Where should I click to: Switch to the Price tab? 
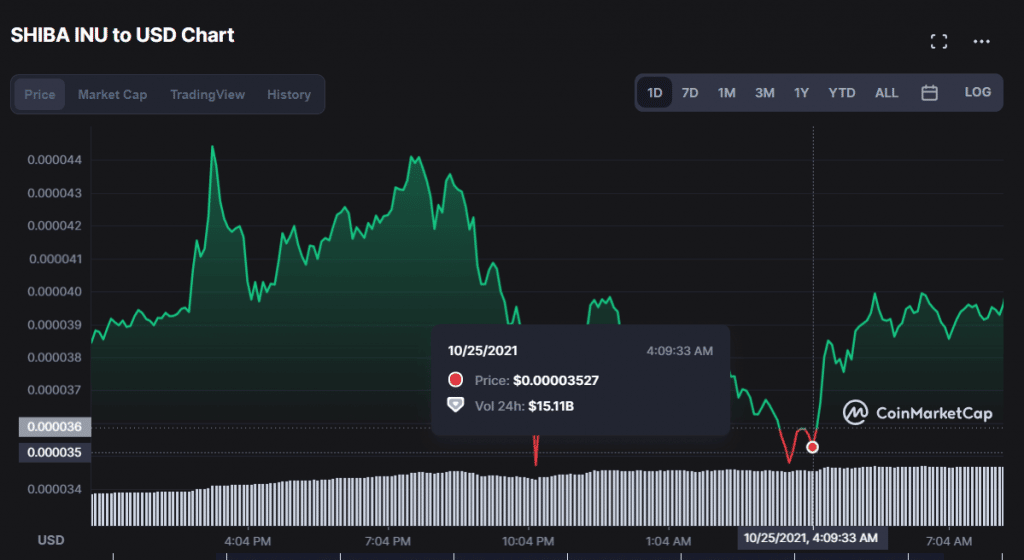coord(40,95)
